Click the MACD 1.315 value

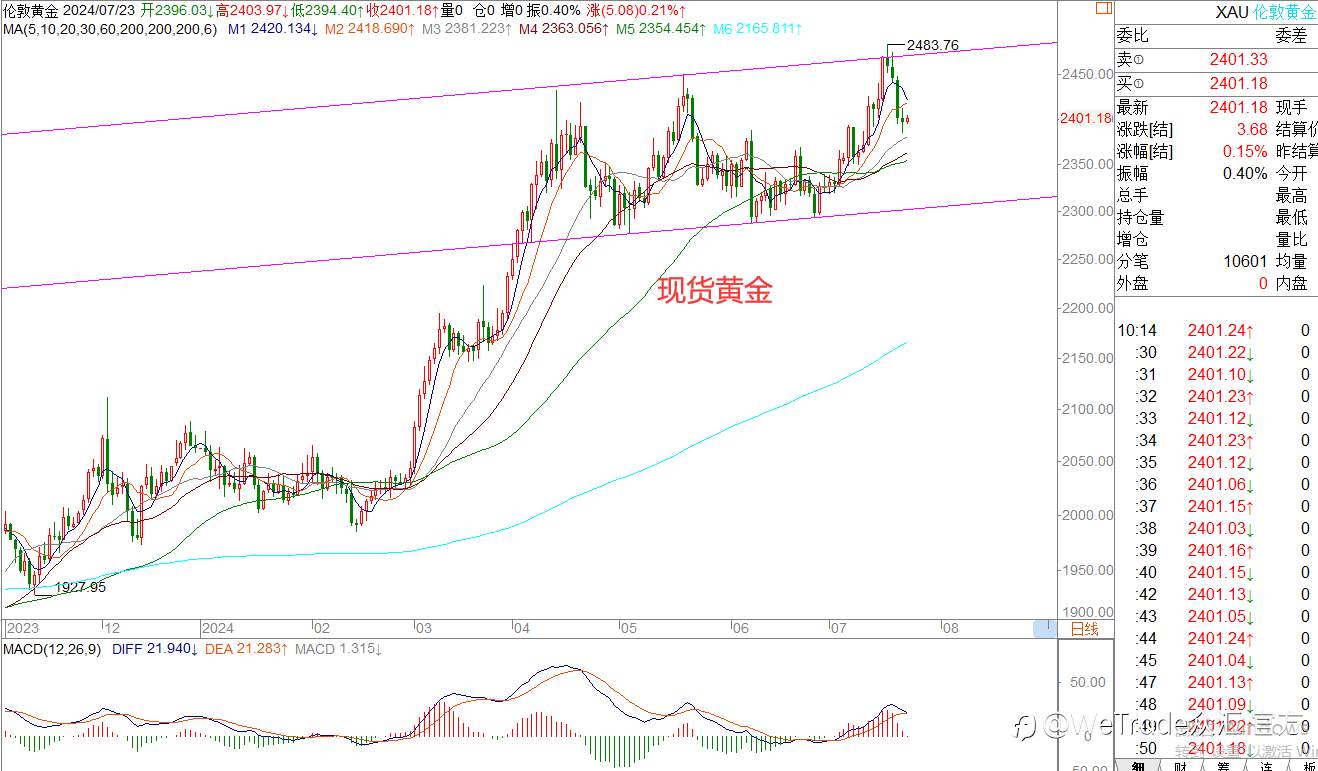pyautogui.click(x=336, y=649)
